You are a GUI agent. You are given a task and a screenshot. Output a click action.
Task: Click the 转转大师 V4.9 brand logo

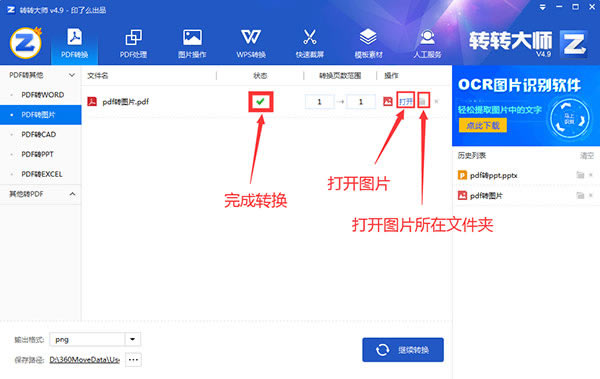[x=528, y=43]
